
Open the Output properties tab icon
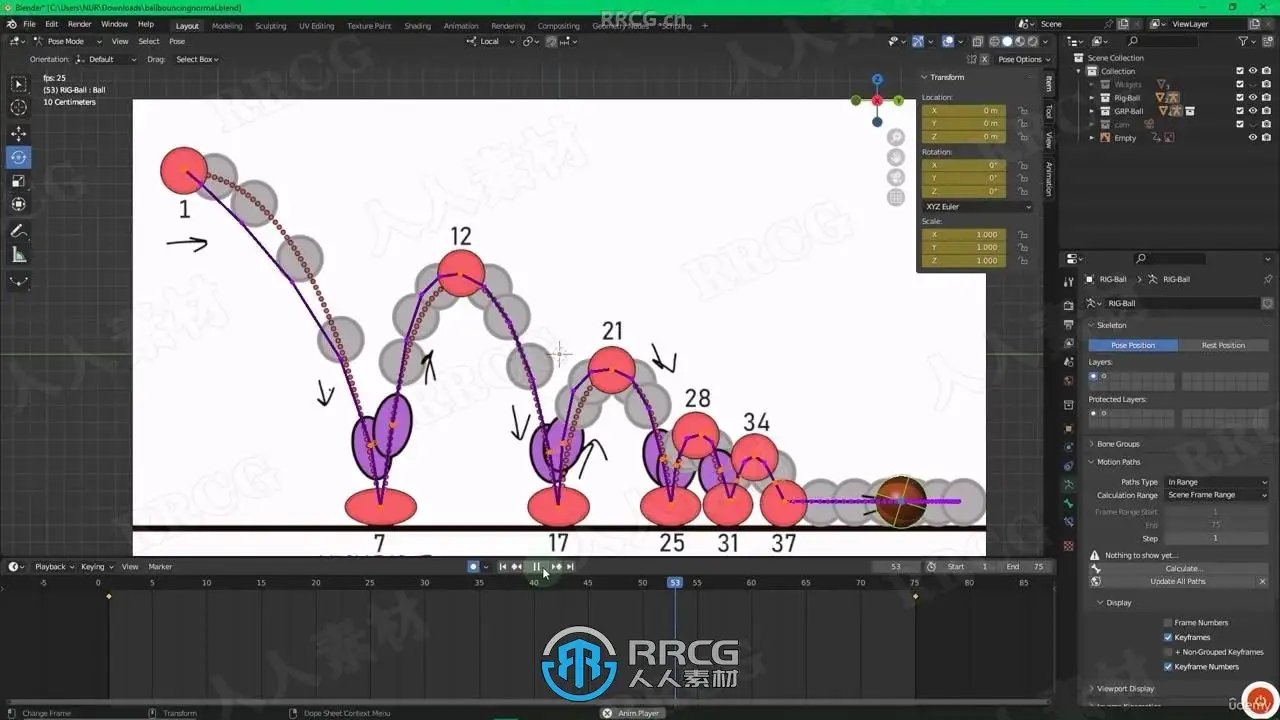pos(1069,325)
